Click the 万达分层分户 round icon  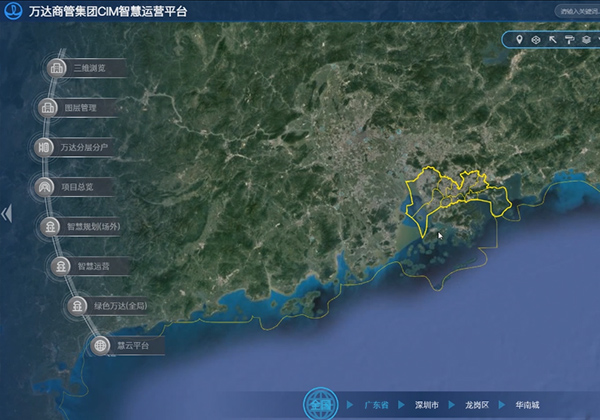(44, 147)
